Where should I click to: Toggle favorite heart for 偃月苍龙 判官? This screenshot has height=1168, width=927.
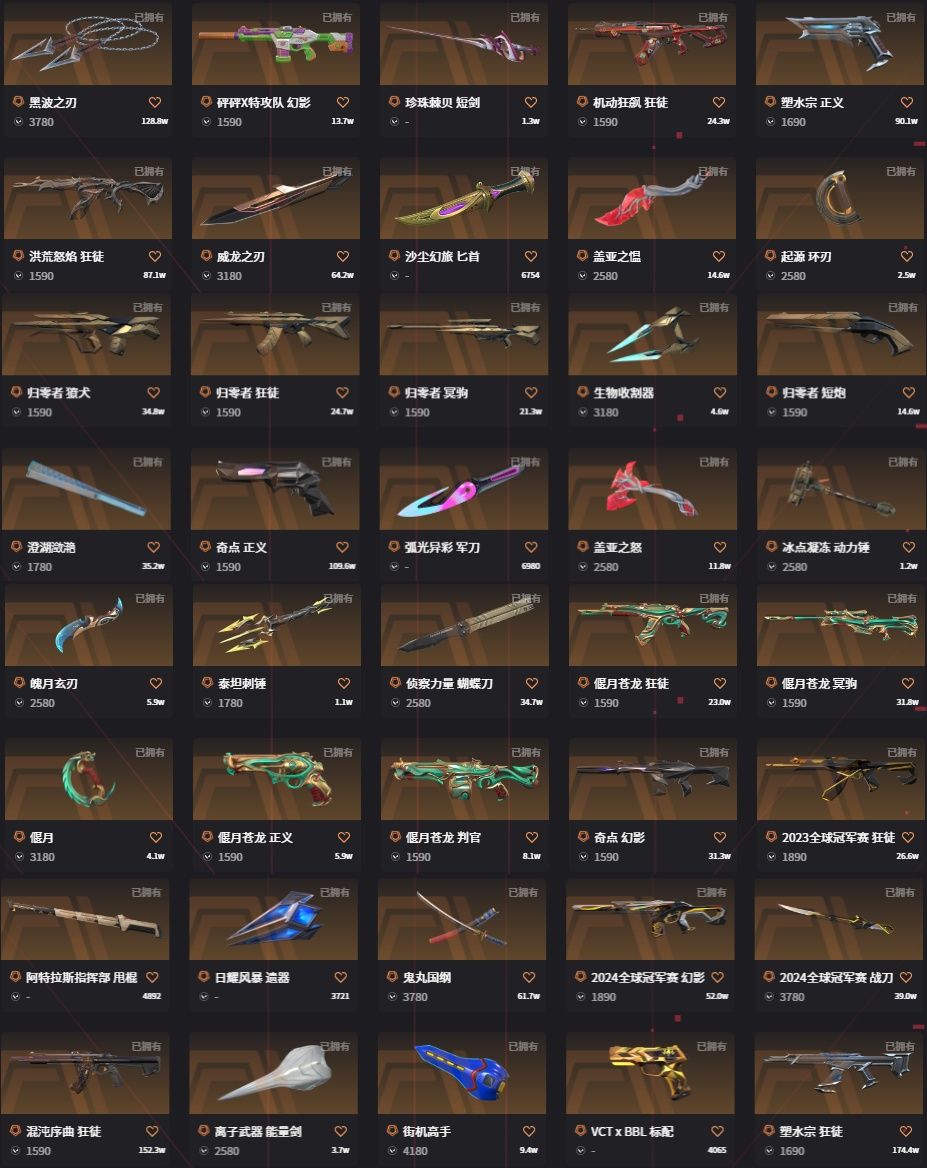(532, 837)
